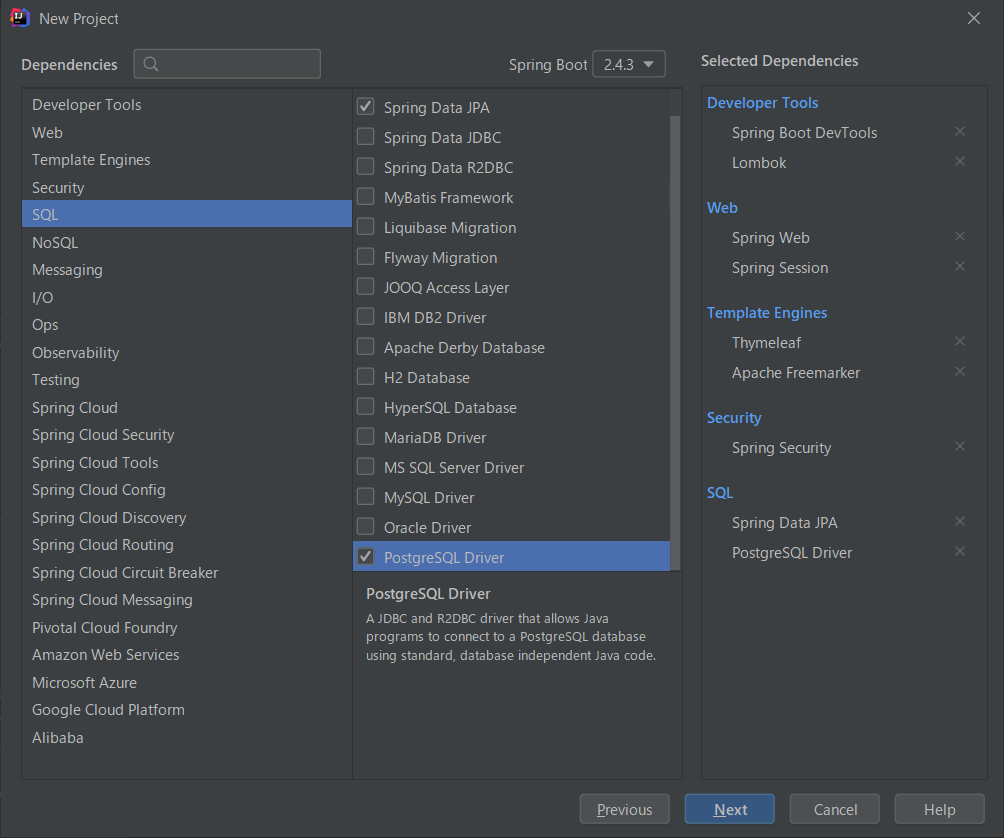
Task: Cancel the new project wizard
Action: (834, 809)
